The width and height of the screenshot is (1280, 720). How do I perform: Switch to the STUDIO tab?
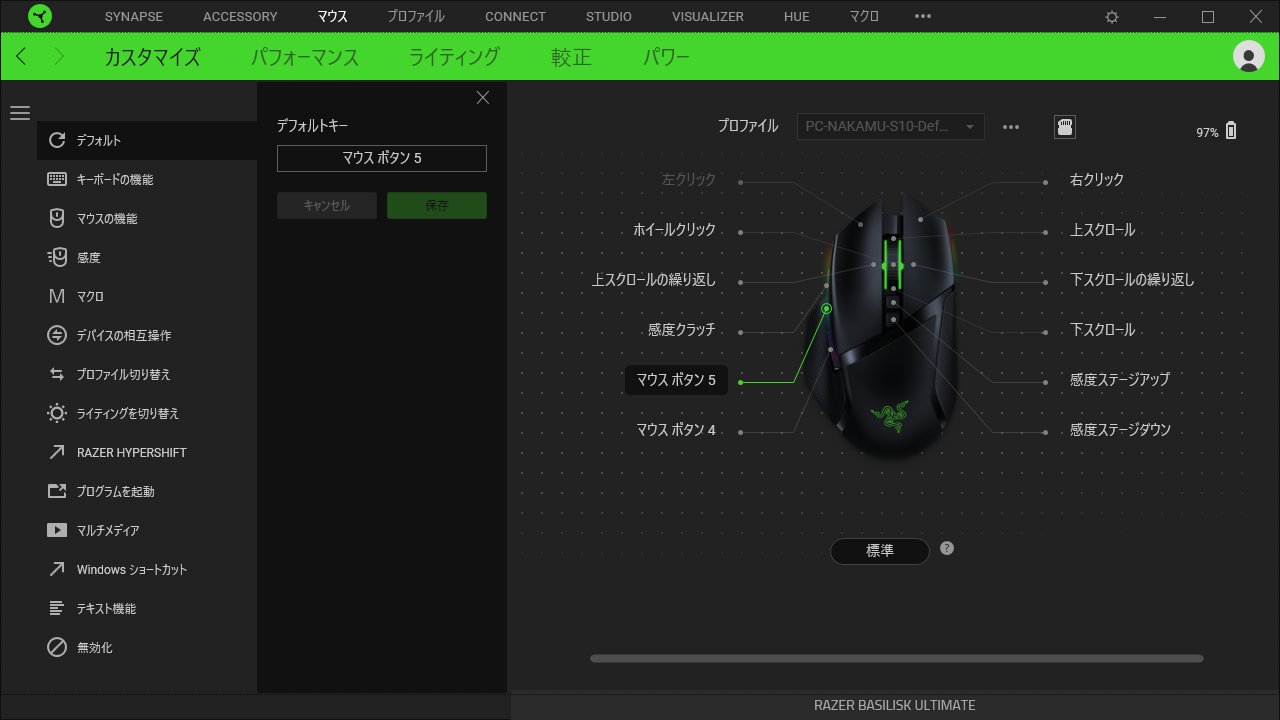(x=609, y=16)
